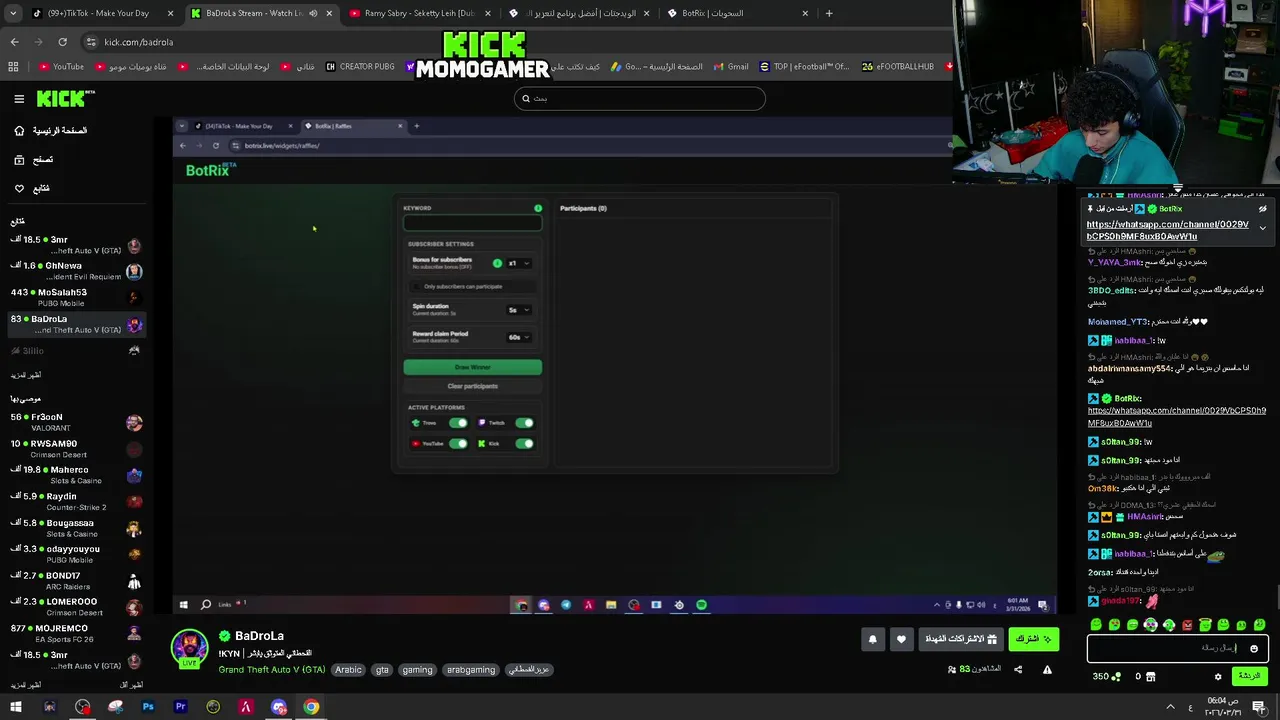Click BaDroLa's LIVE avatar
Viewport: 1280px width, 720px height.
click(x=189, y=648)
